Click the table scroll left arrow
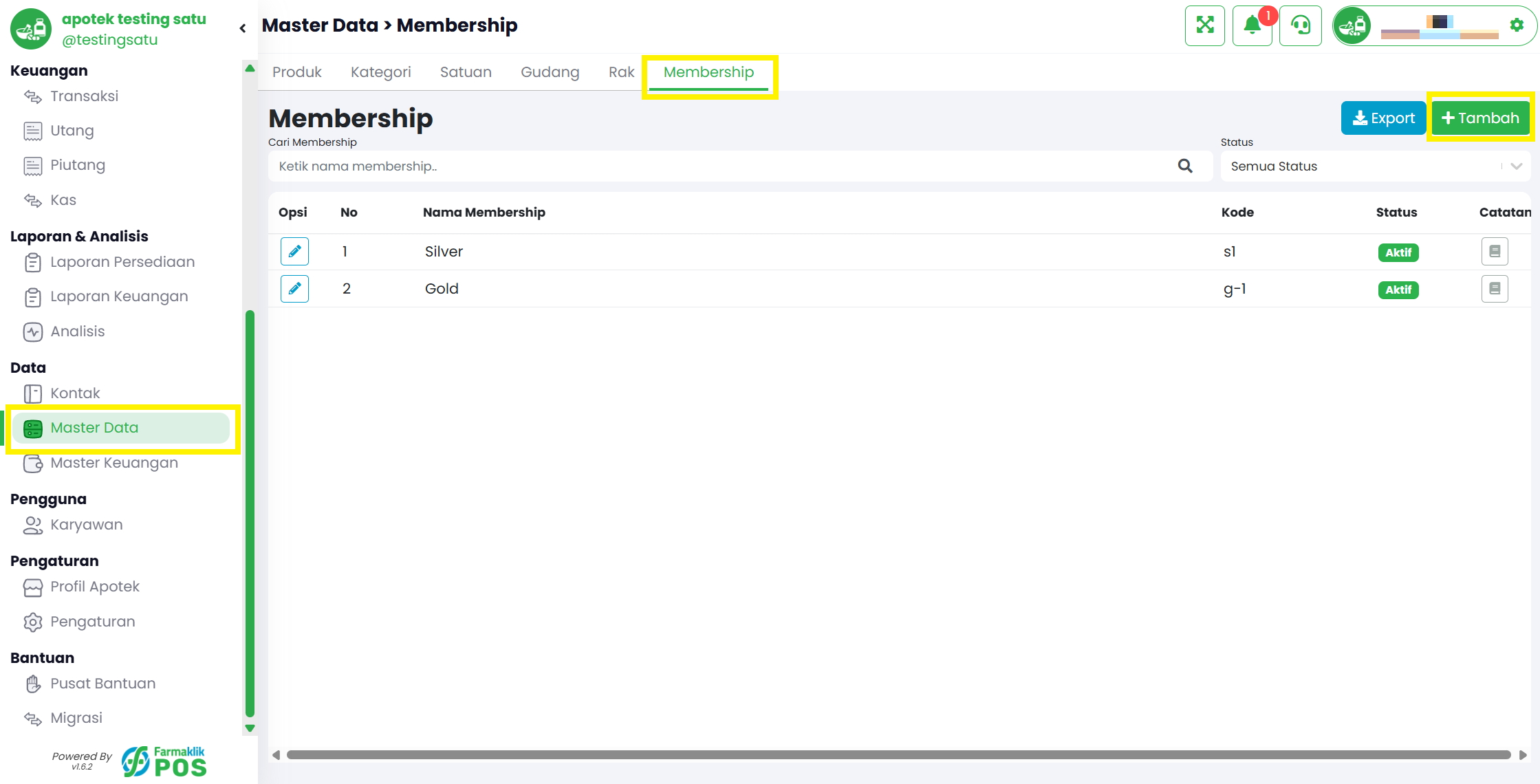1540x784 pixels. coord(276,755)
